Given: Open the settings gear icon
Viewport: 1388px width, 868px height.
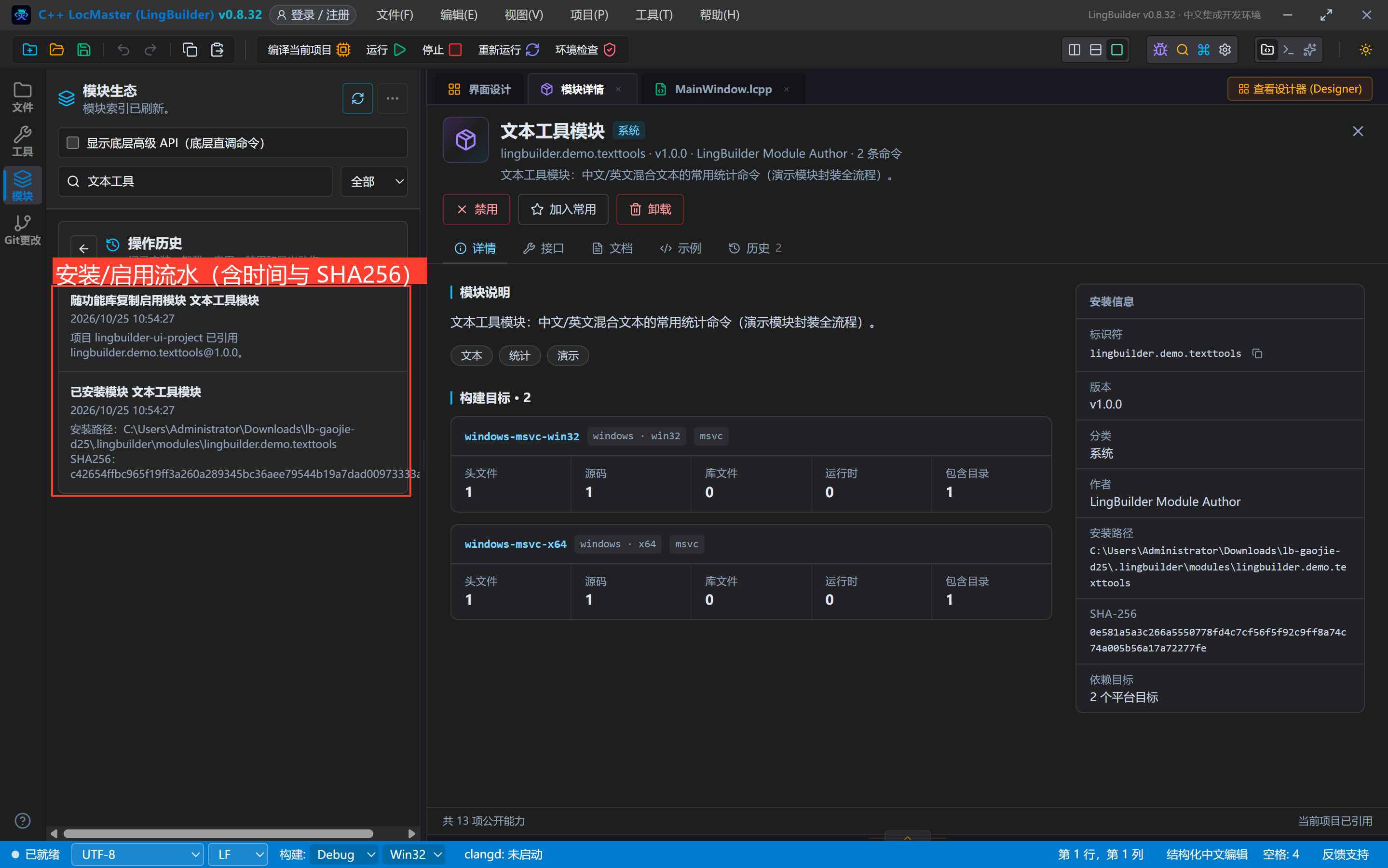Looking at the screenshot, I should 1225,50.
